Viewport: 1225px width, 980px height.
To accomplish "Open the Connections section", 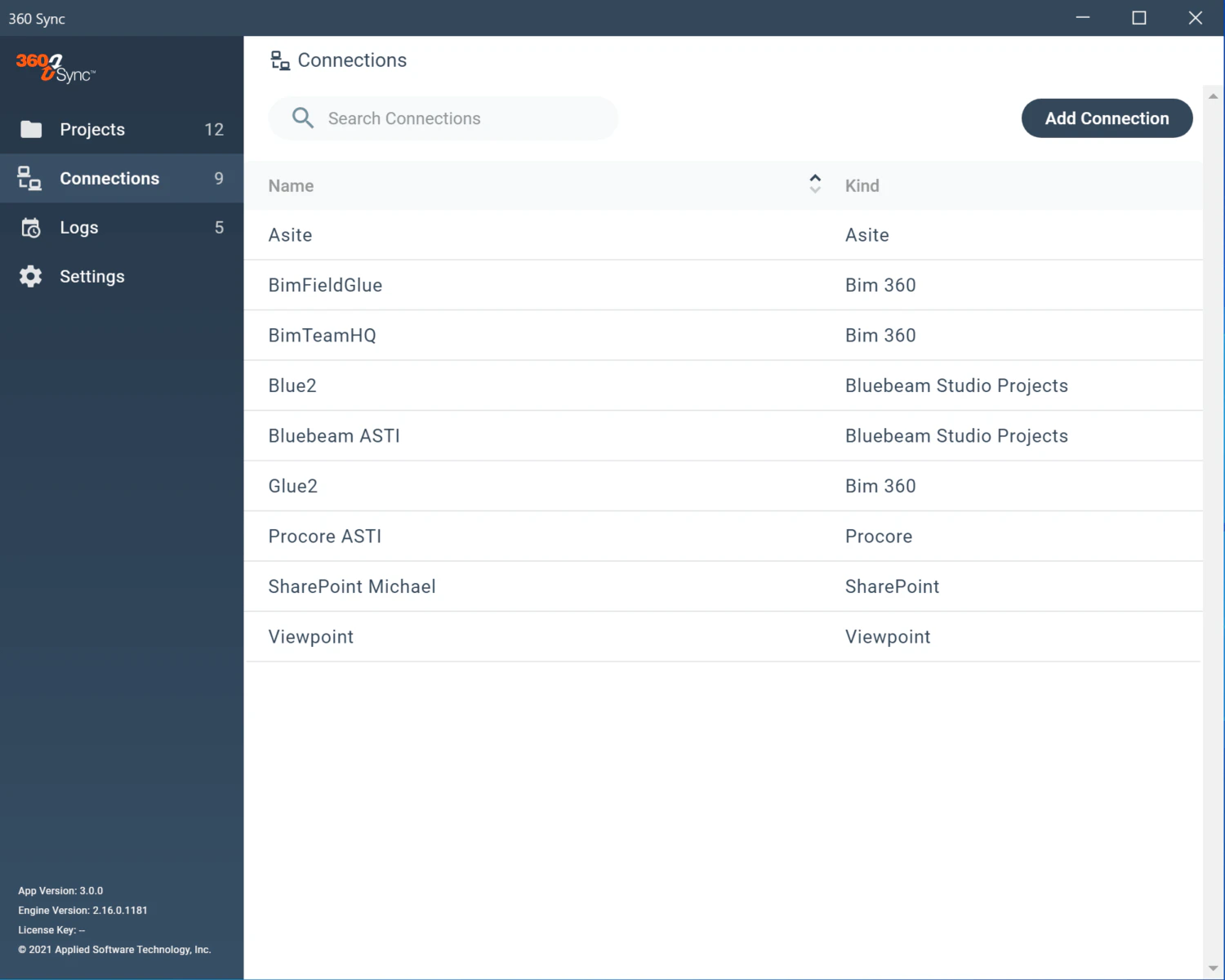I will (122, 178).
